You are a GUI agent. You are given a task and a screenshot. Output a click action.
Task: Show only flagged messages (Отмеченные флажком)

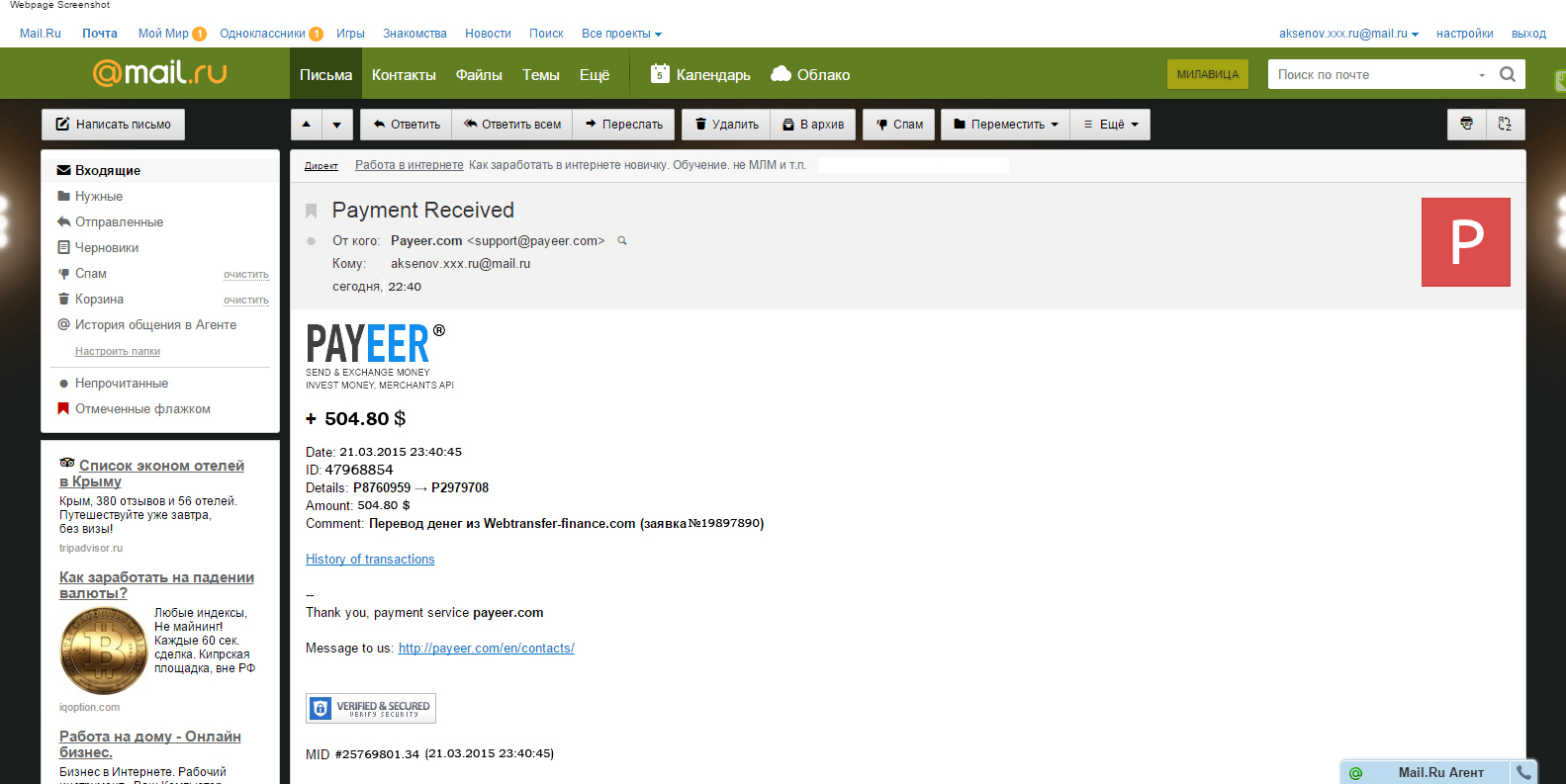(x=142, y=409)
